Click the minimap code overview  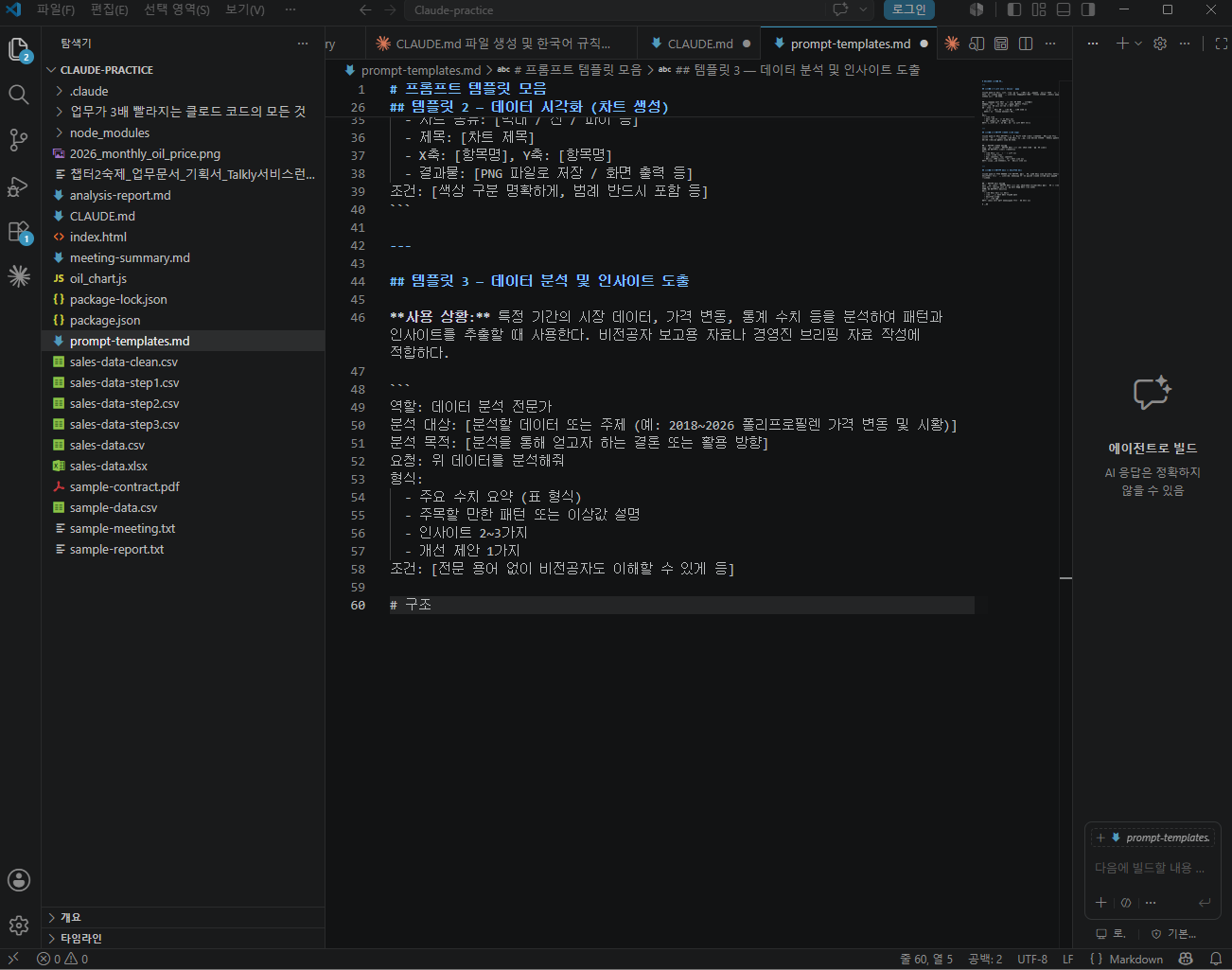(1019, 142)
